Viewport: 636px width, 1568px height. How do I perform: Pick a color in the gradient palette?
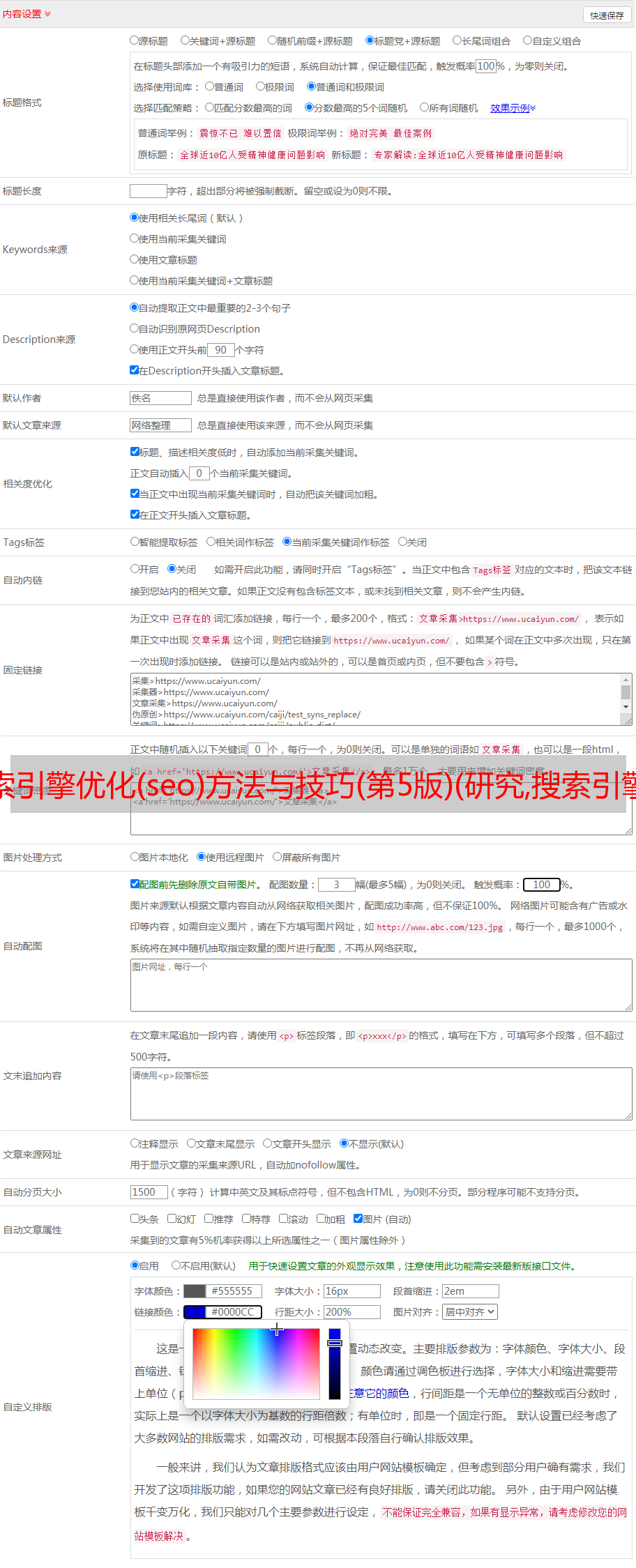tap(256, 1364)
